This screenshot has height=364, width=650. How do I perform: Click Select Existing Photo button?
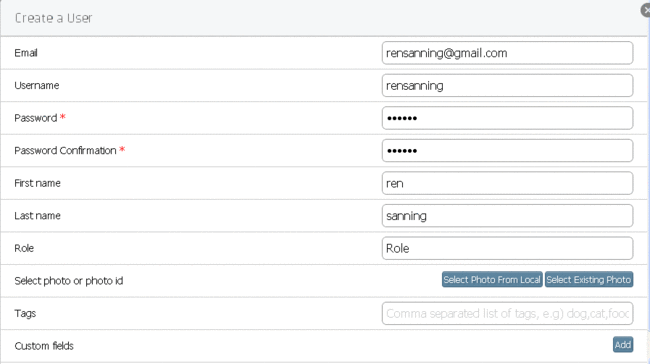click(x=589, y=279)
